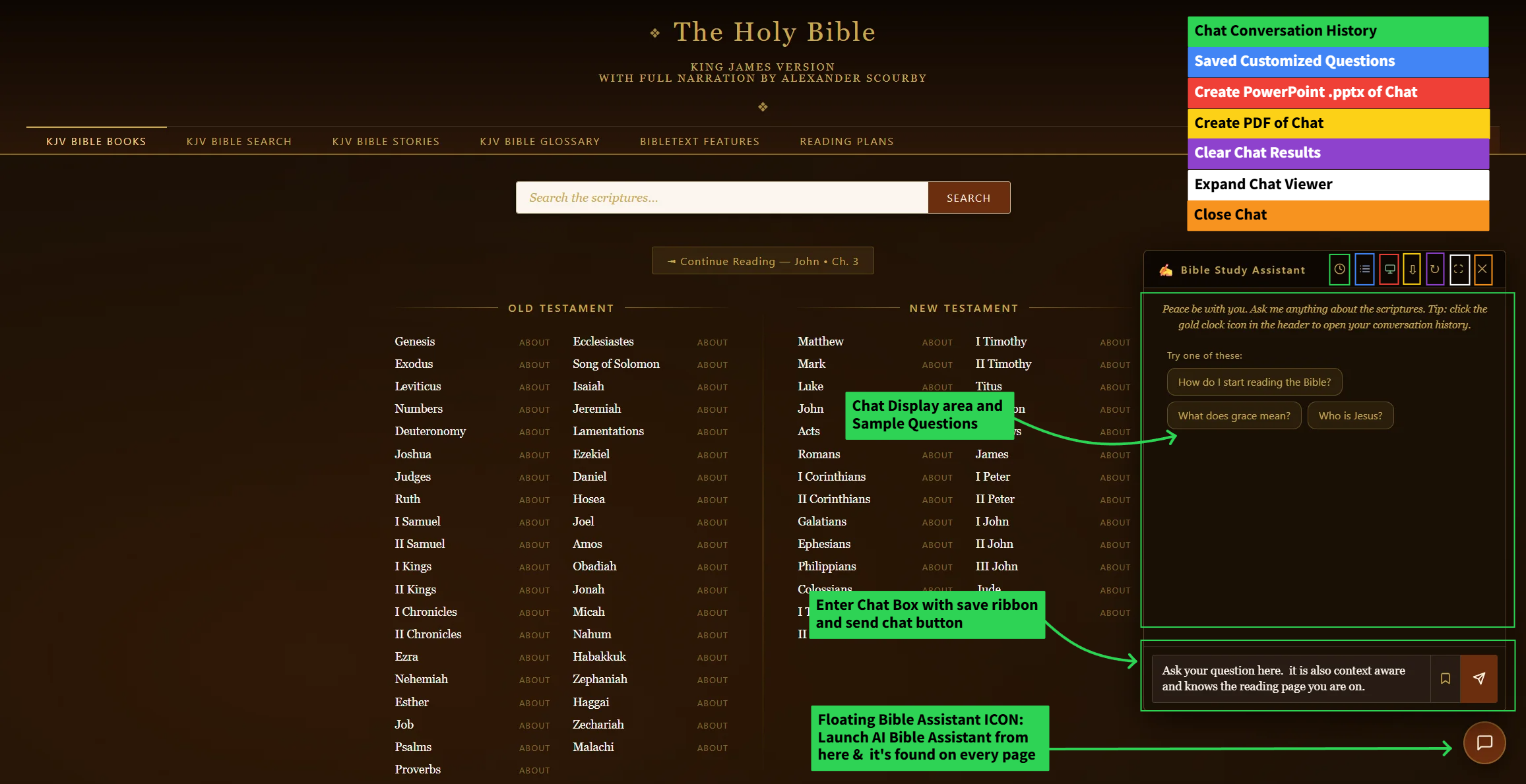Launch the floating Bible Assistant chat icon
1526x784 pixels.
click(1484, 742)
